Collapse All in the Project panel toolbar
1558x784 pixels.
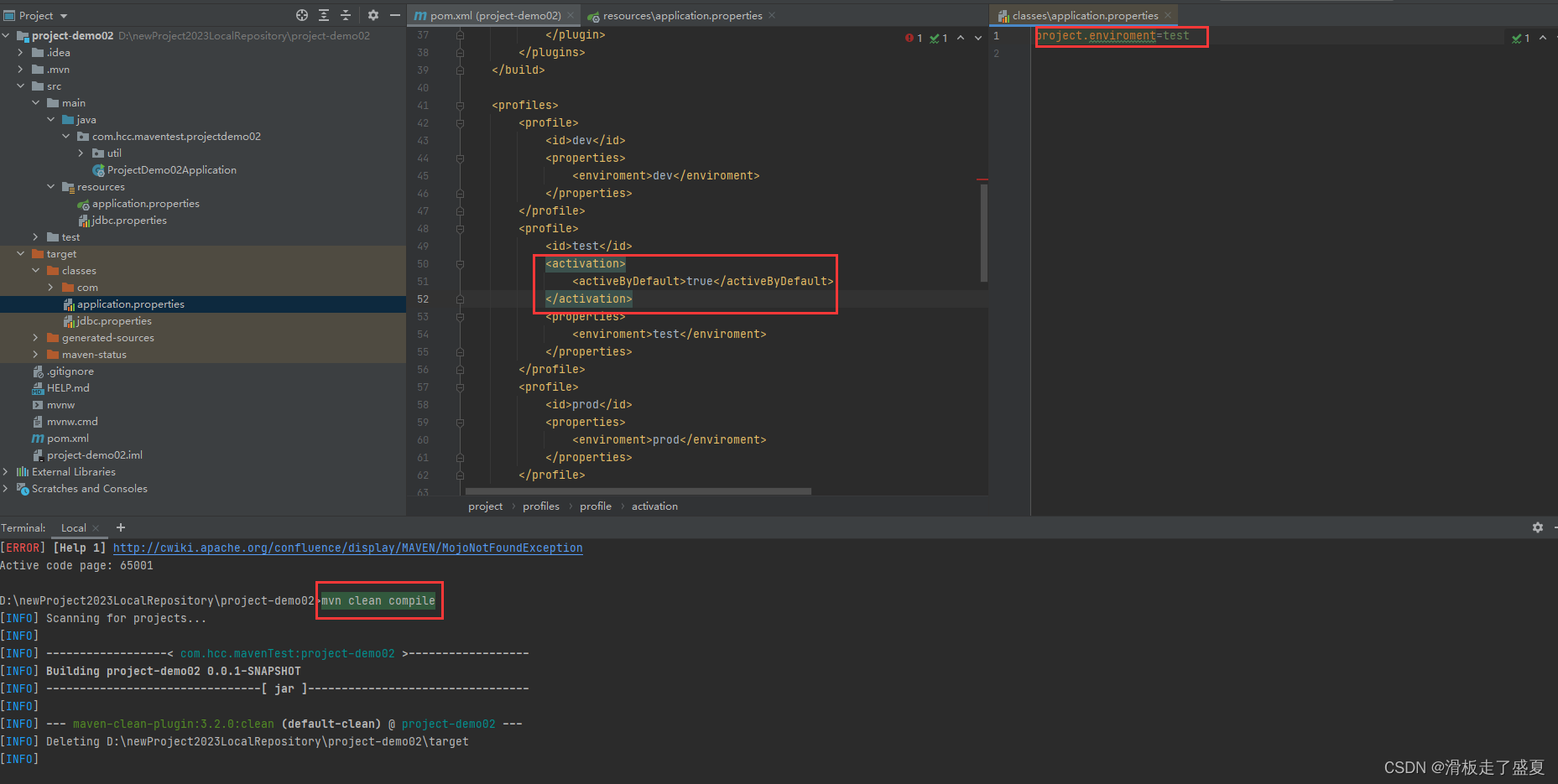[346, 15]
